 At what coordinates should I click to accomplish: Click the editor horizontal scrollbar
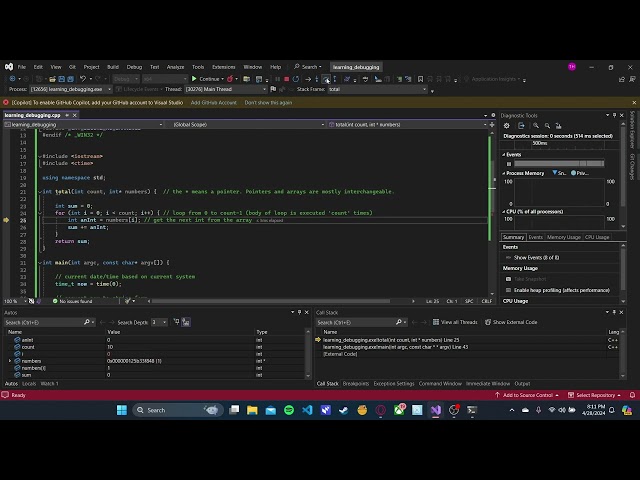[x=271, y=301]
